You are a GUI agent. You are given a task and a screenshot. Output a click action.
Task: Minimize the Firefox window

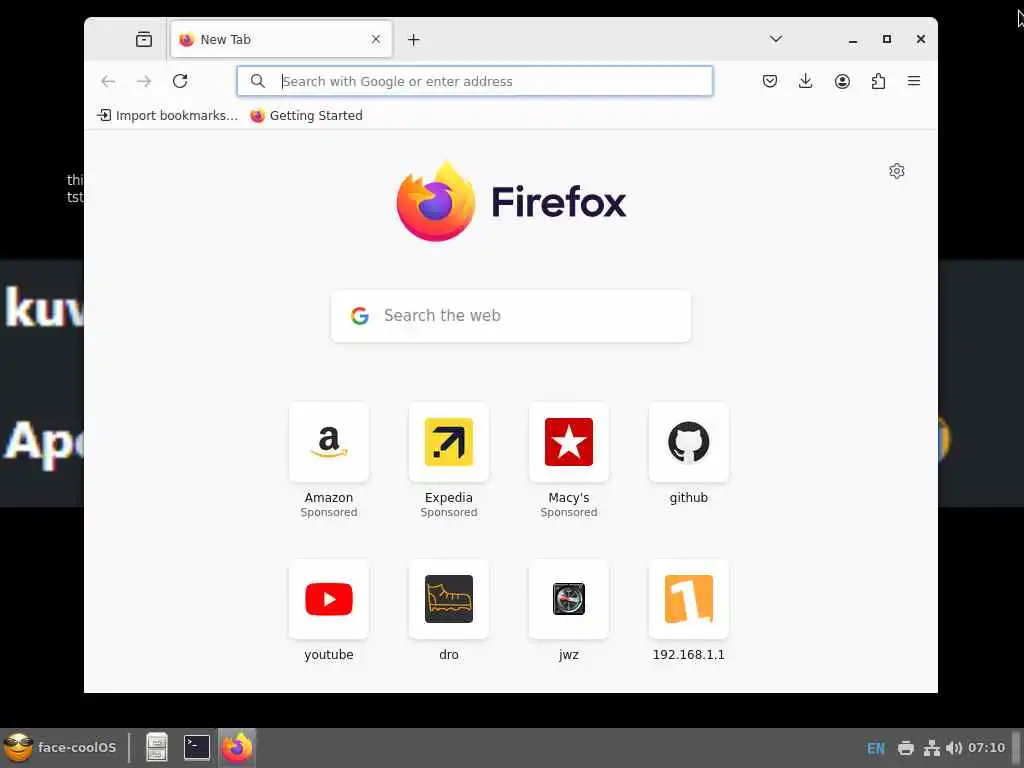coord(853,40)
